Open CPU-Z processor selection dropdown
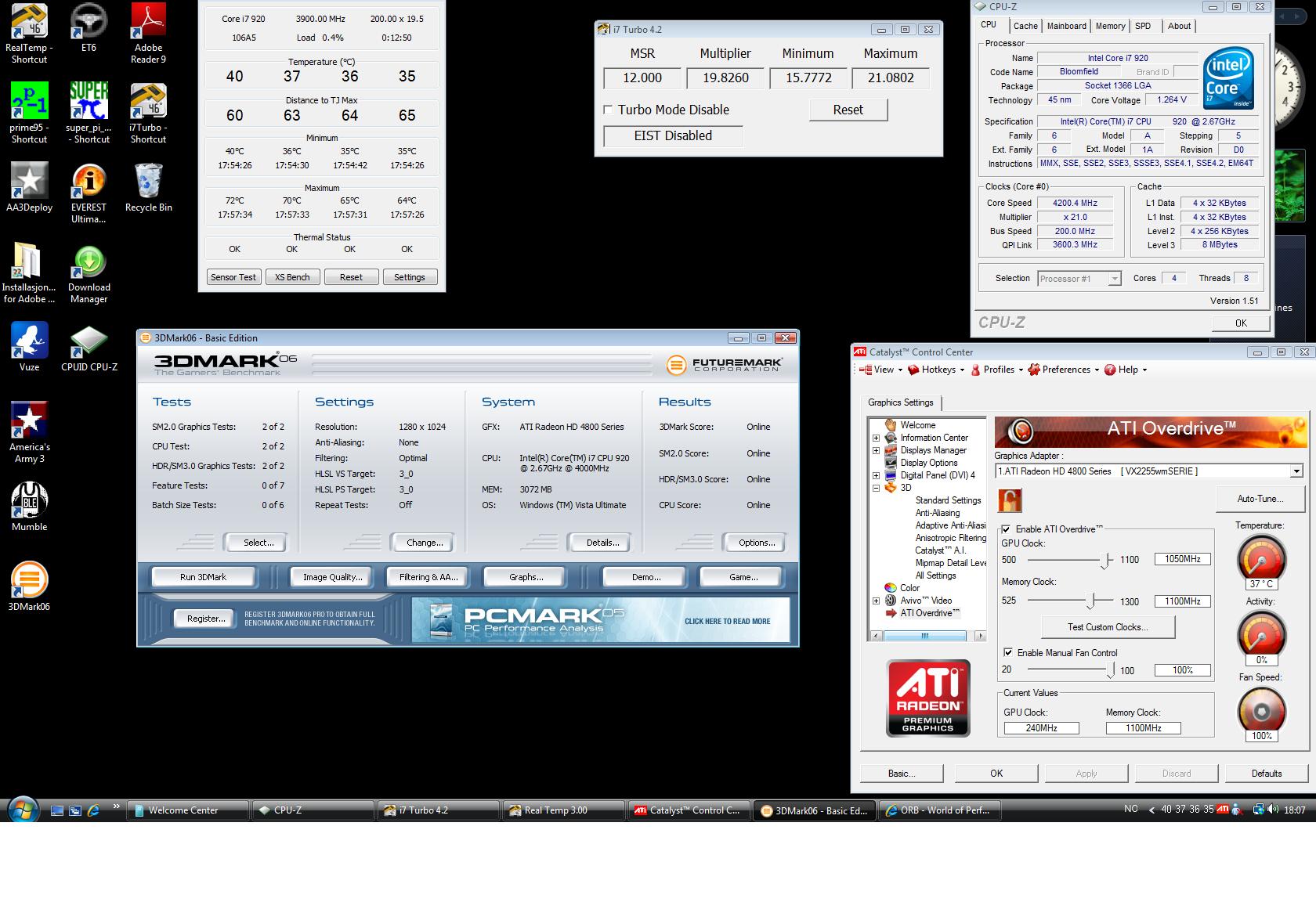Image resolution: width=1316 pixels, height=902 pixels. pos(1114,279)
